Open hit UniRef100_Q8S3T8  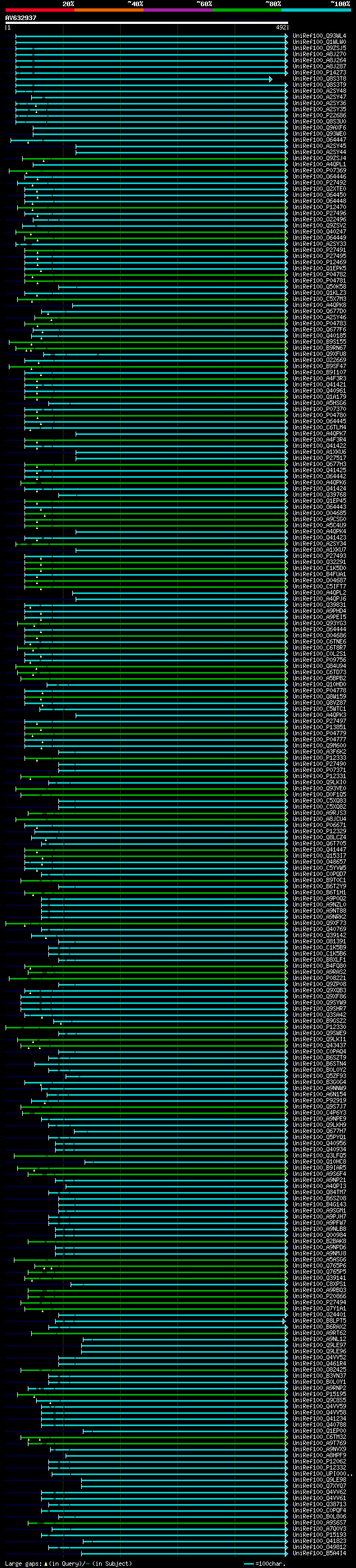pos(319,78)
